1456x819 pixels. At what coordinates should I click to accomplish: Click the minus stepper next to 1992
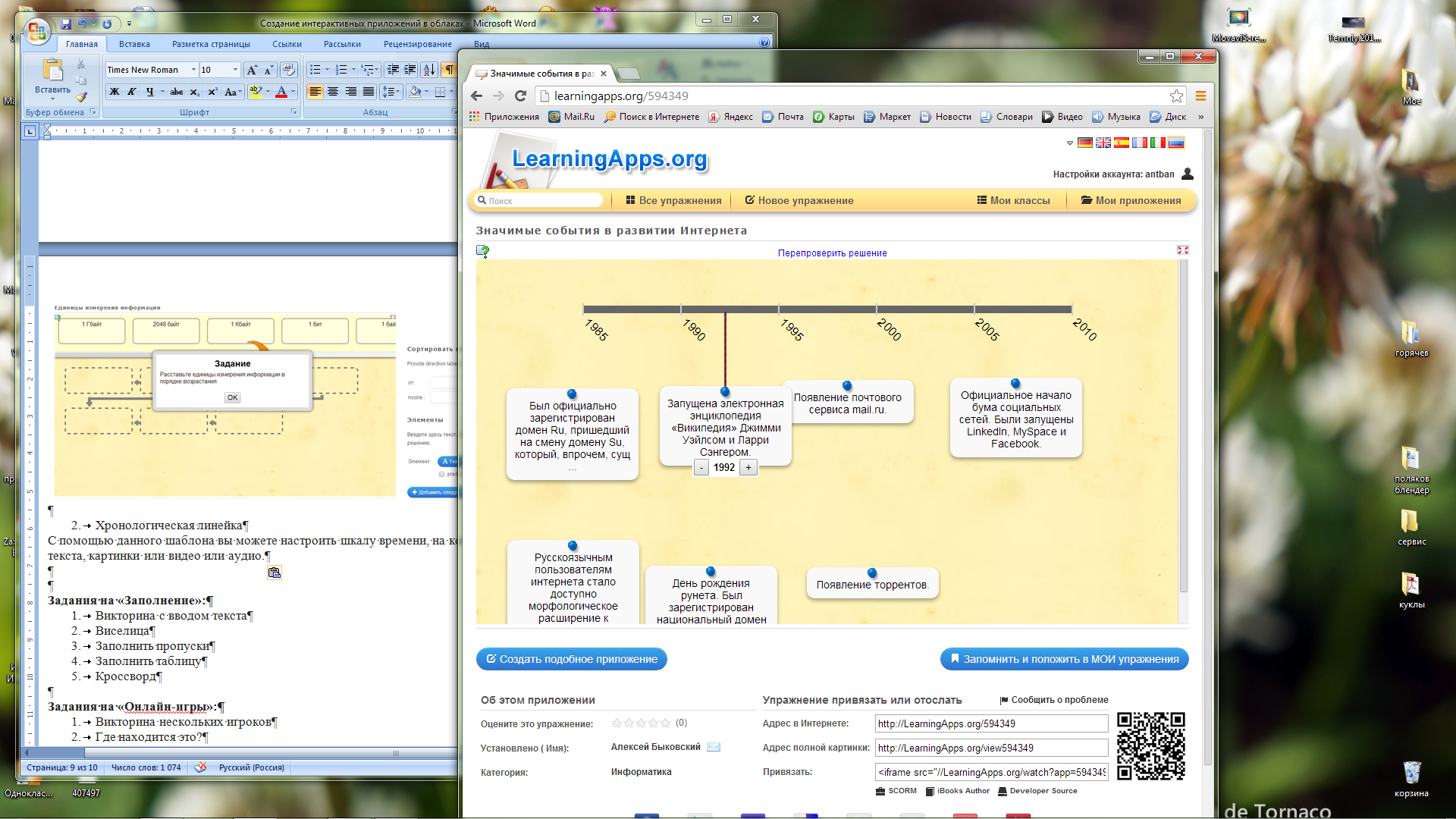point(701,468)
